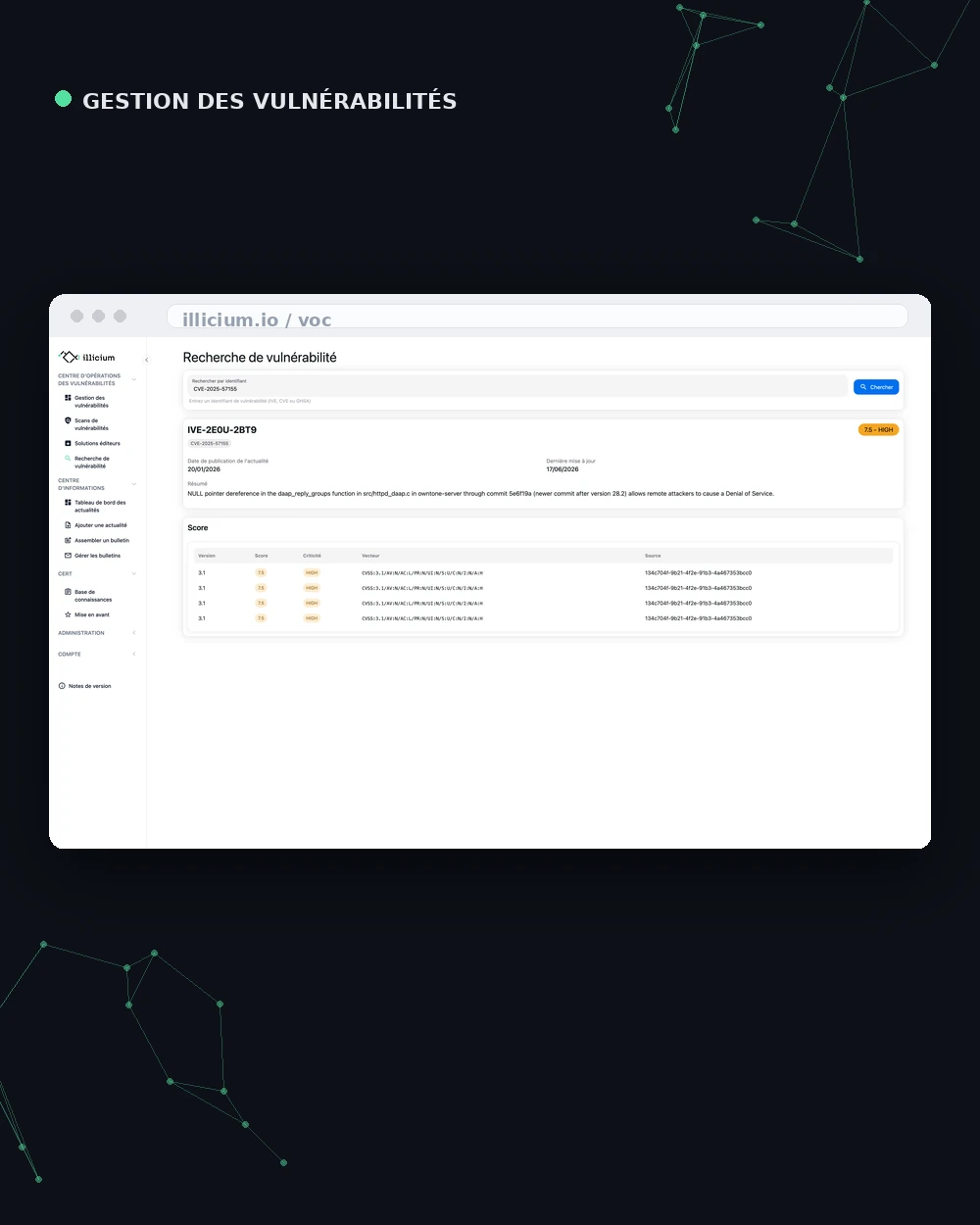Click the Résumé label
Image resolution: width=980 pixels, height=1225 pixels.
pos(197,484)
